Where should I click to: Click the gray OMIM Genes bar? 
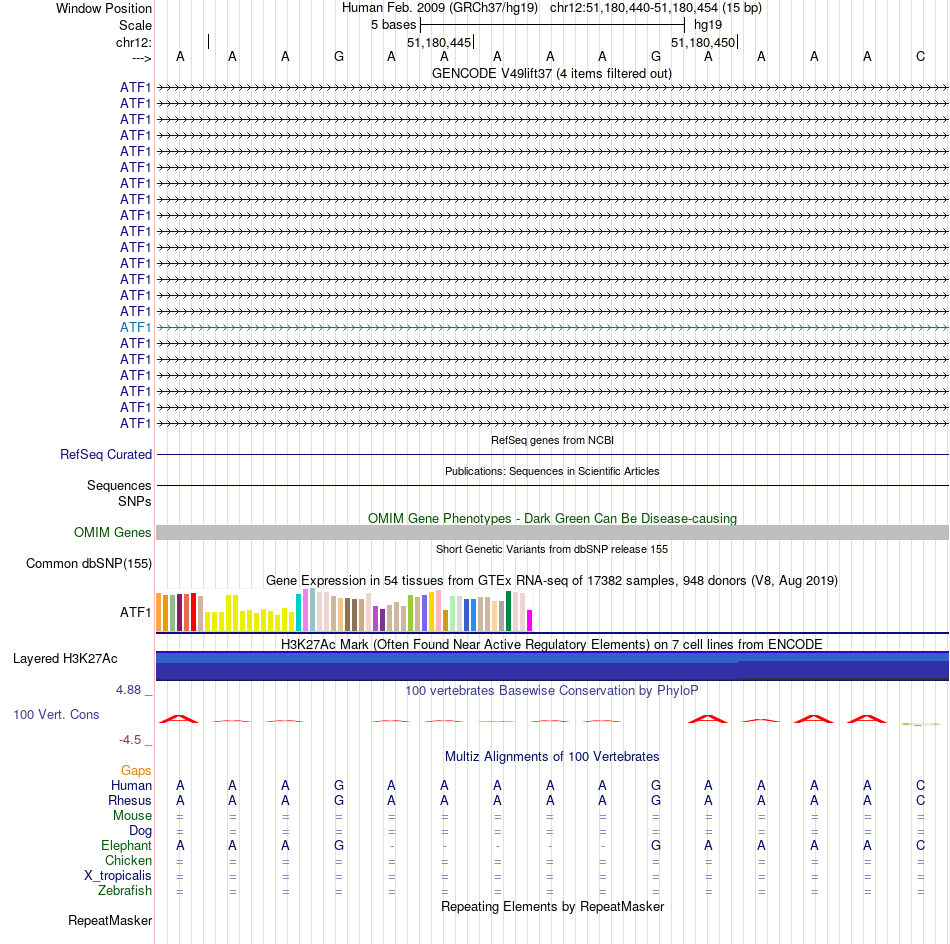tap(552, 533)
